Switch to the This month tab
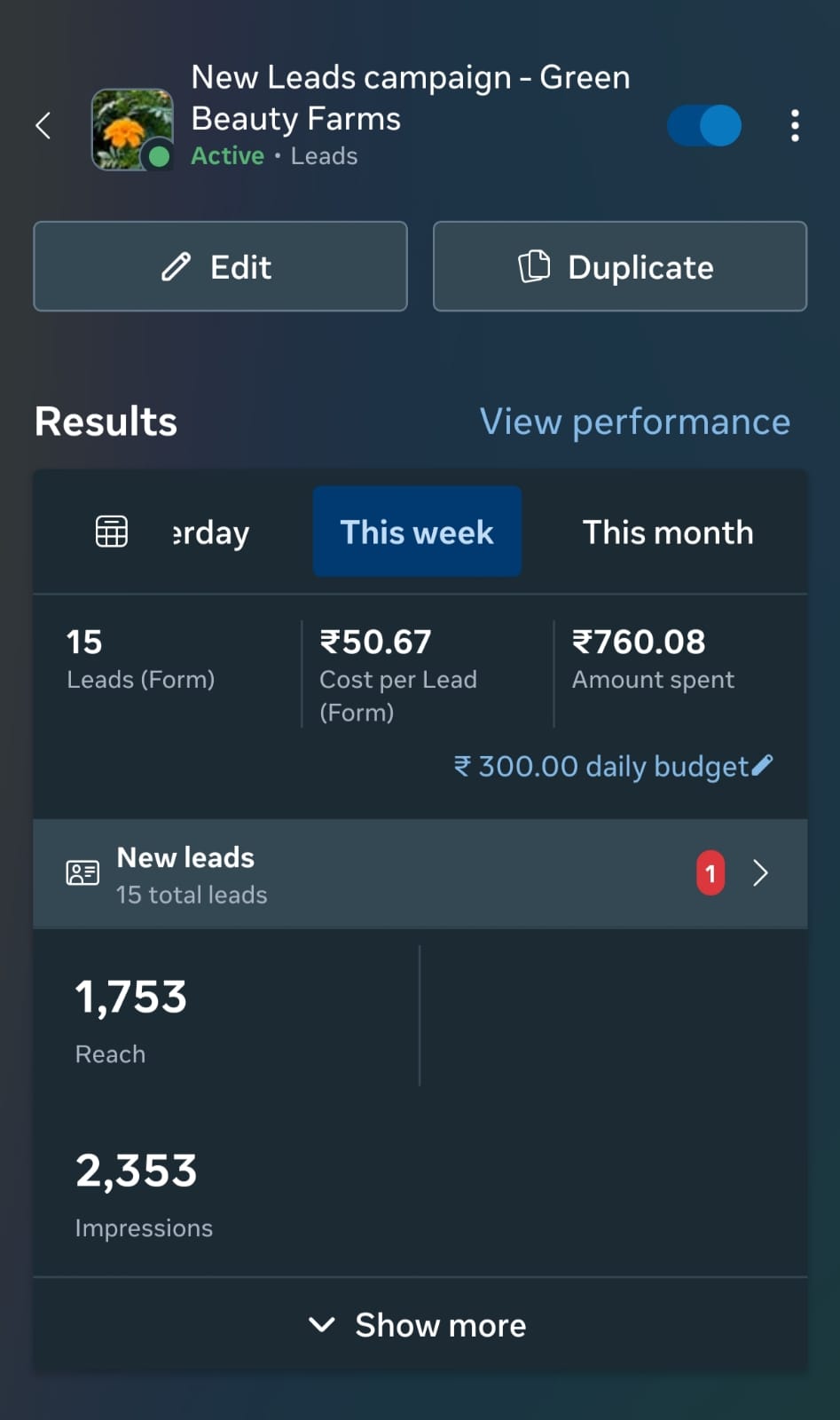Viewport: 840px width, 1420px height. tap(667, 532)
